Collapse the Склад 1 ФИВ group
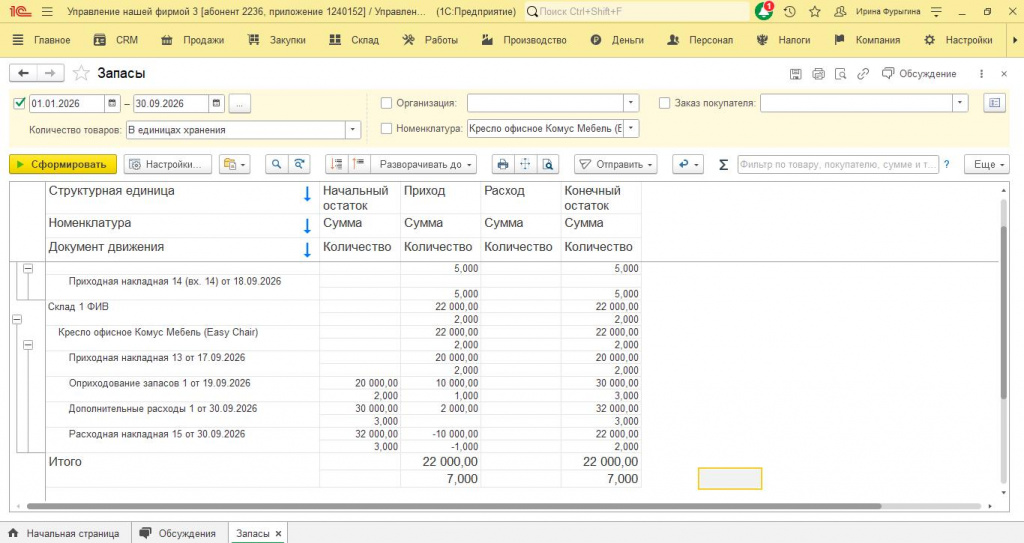This screenshot has height=543, width=1024. click(17, 319)
